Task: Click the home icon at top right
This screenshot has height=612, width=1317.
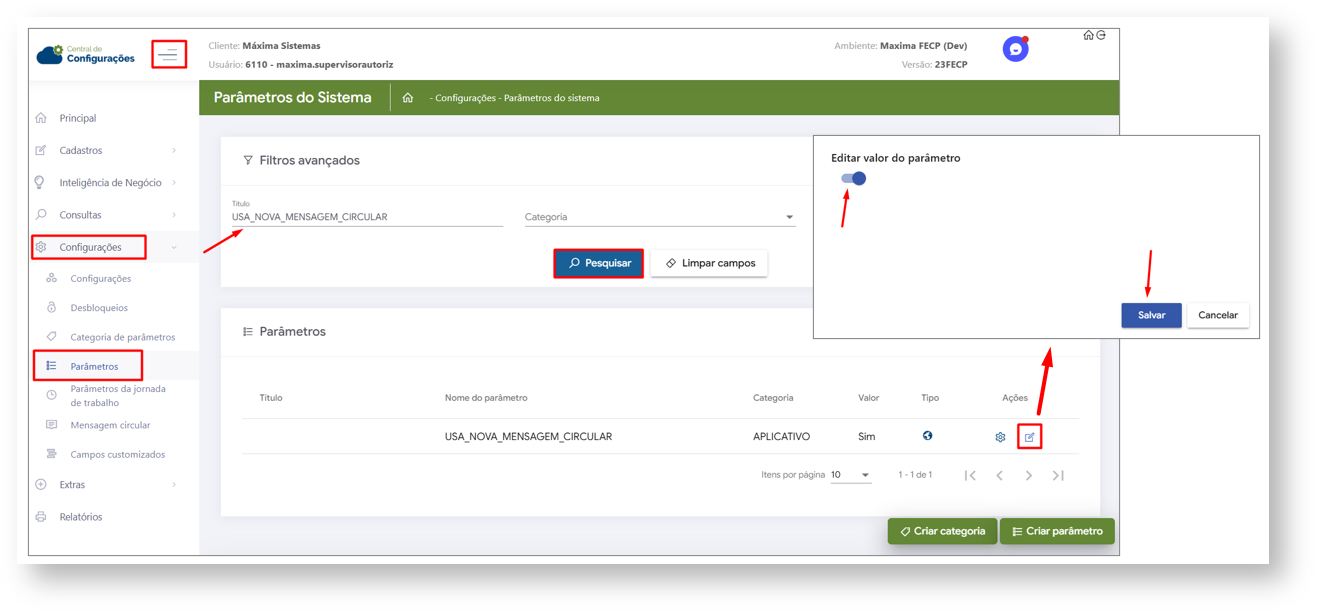Action: (1088, 35)
